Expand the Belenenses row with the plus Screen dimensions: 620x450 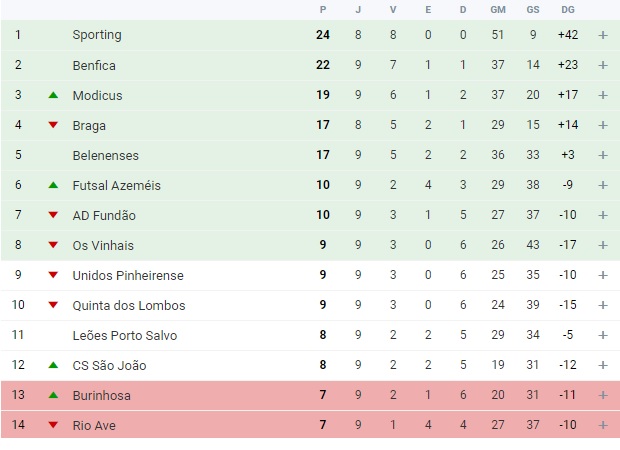603,155
